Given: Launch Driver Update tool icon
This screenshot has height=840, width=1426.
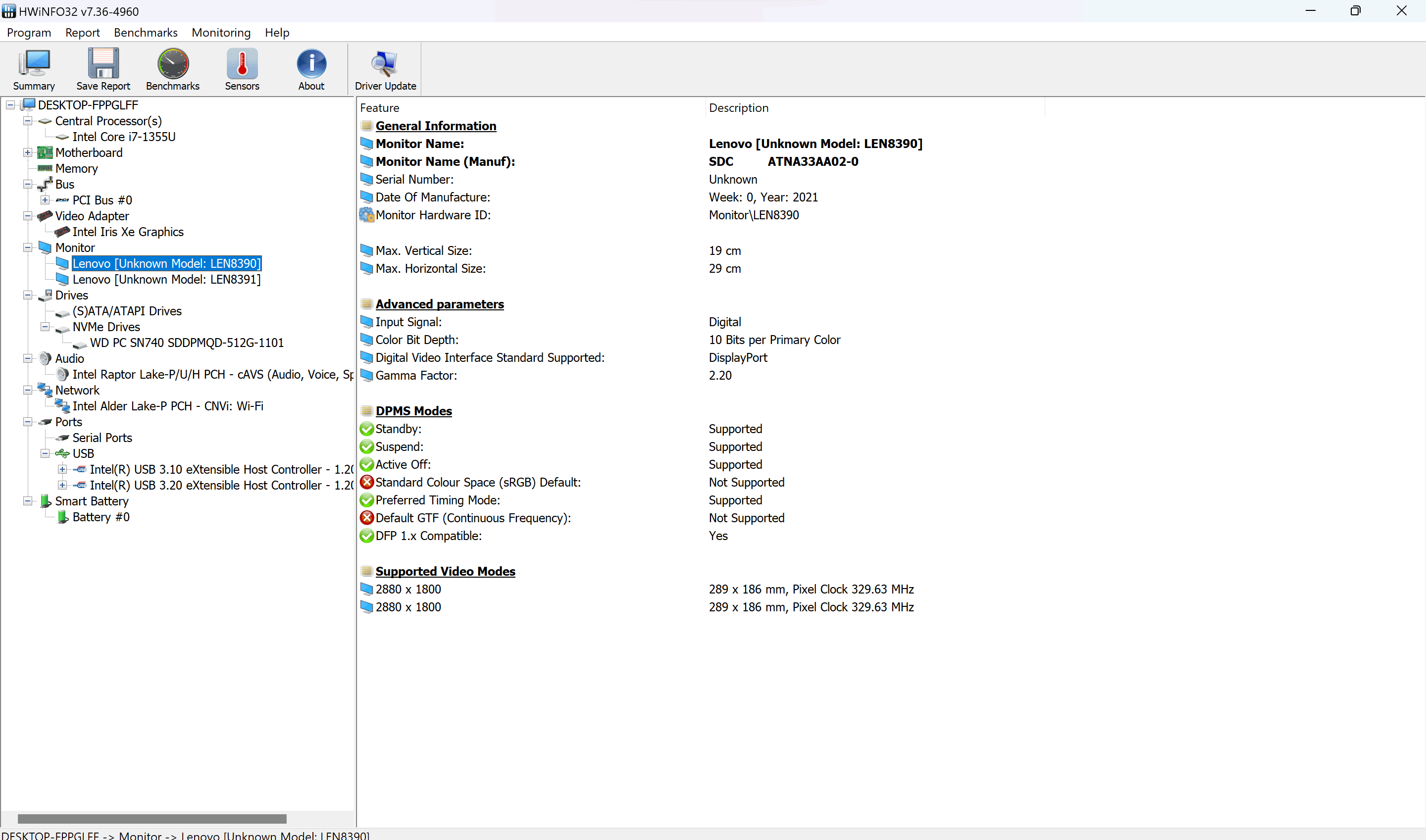Looking at the screenshot, I should coord(385,63).
